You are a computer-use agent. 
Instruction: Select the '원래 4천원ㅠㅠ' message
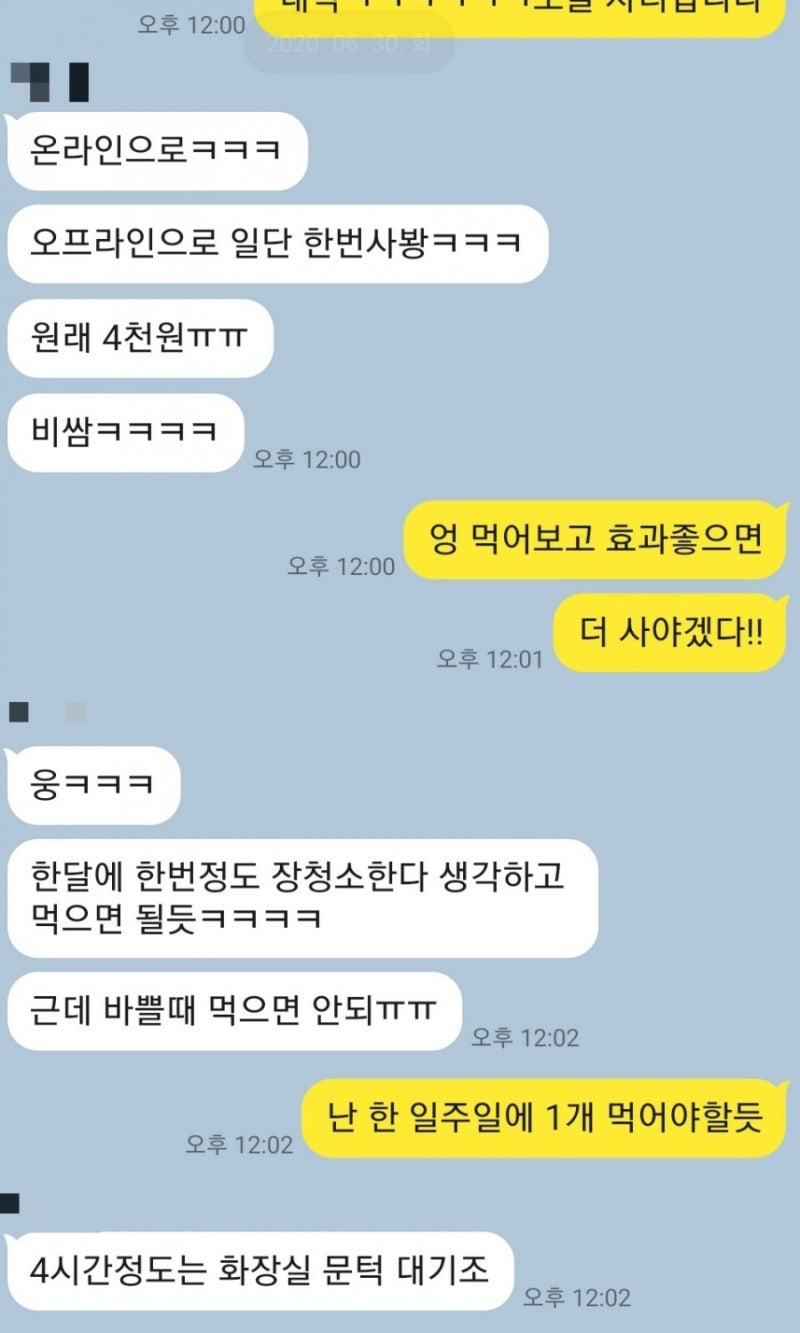[140, 338]
